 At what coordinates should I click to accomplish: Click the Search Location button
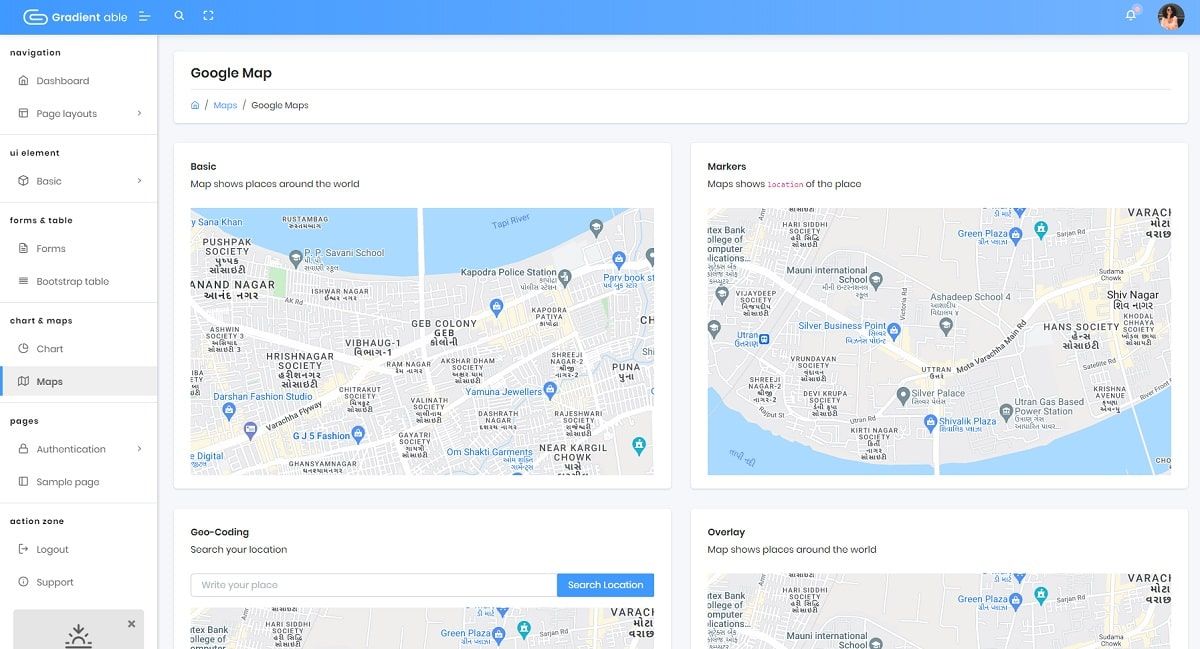coord(605,585)
